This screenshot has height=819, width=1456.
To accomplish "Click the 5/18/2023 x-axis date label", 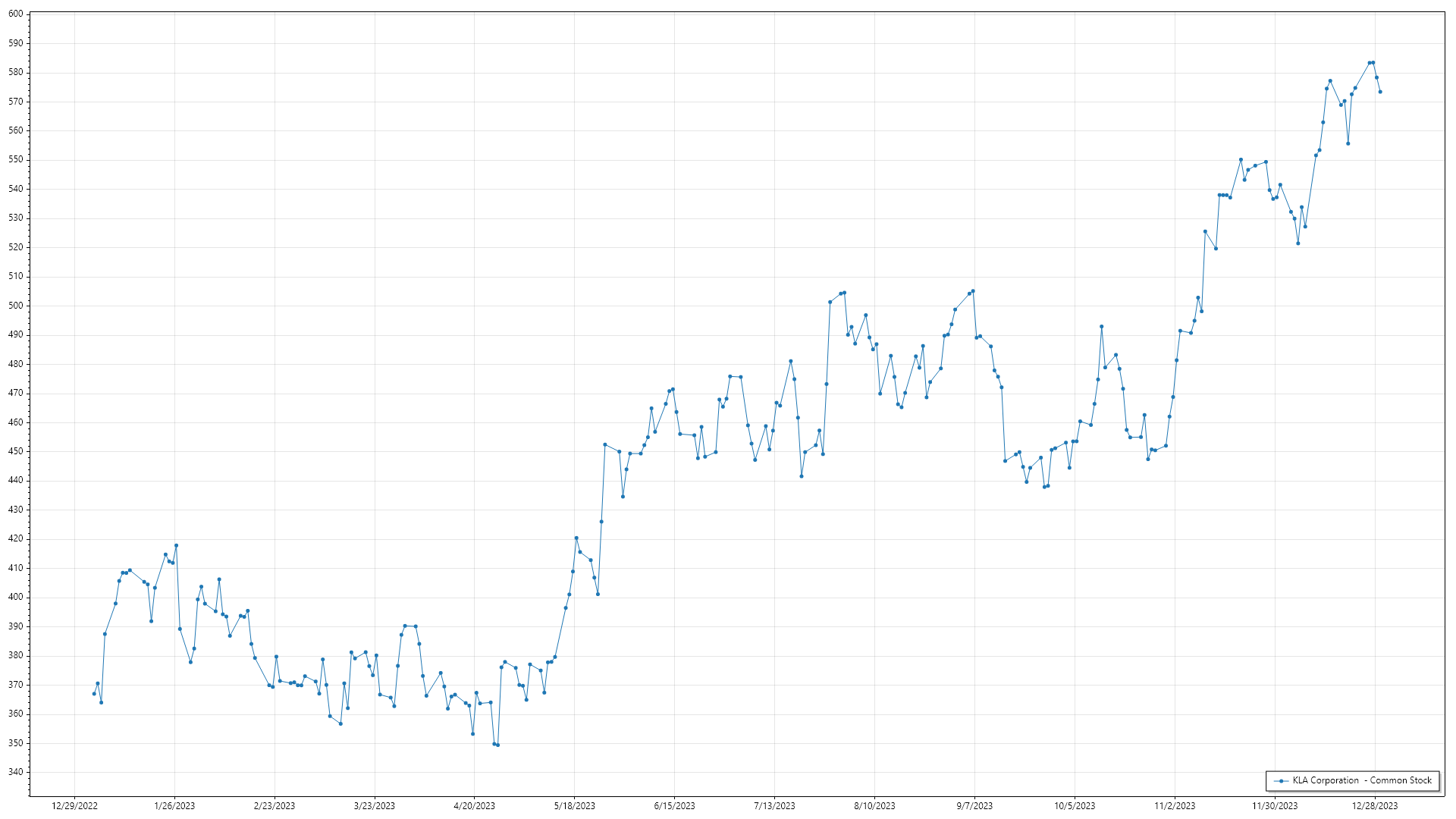I will tap(574, 806).
